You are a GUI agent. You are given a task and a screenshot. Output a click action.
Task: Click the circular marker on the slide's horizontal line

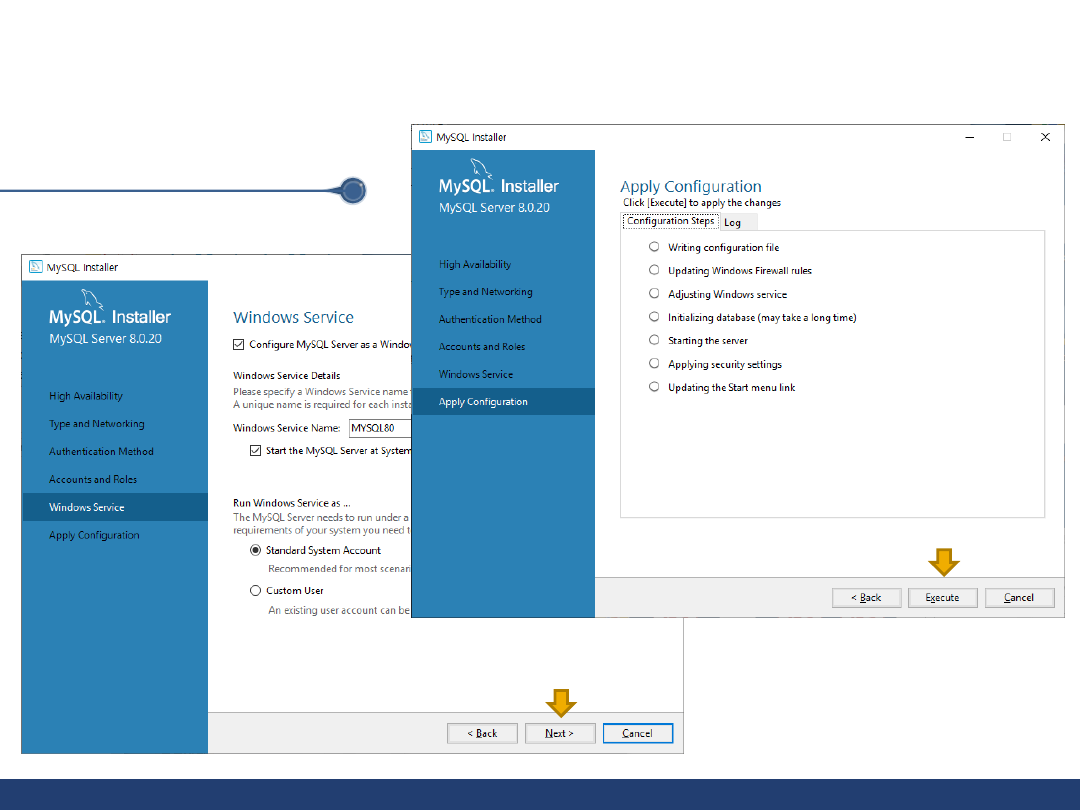[x=352, y=190]
